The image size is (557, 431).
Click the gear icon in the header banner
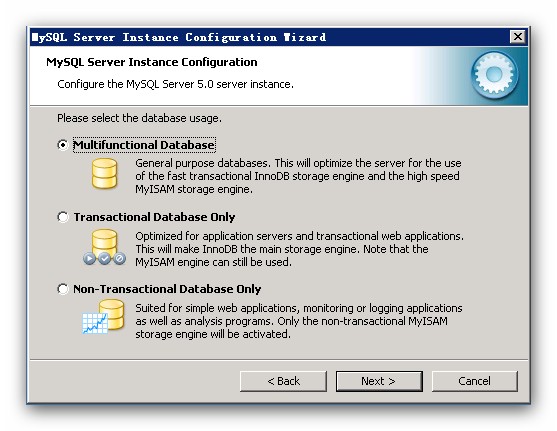[x=494, y=75]
